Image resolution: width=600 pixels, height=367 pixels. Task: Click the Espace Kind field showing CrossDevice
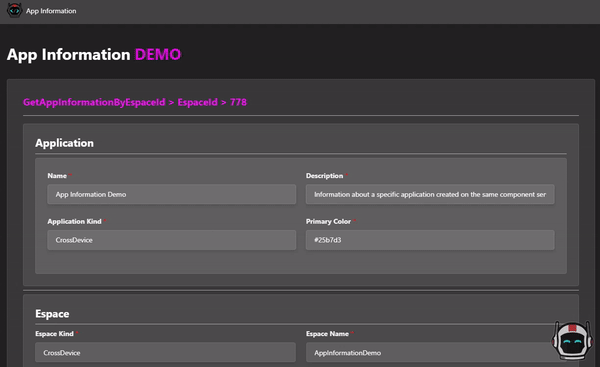pos(165,352)
